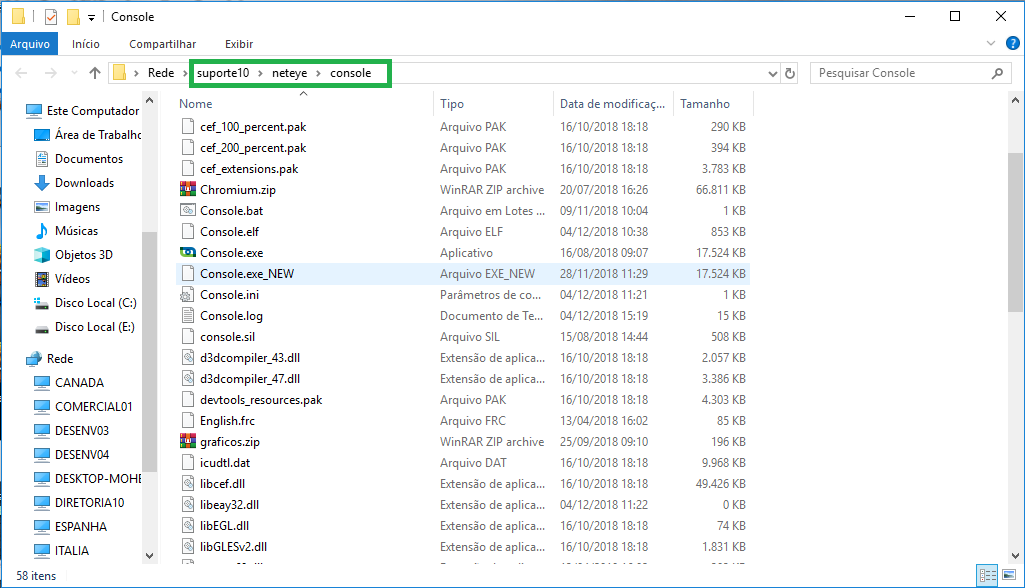Click the file list vertical scrollbar
1025x588 pixels.
[1015, 250]
